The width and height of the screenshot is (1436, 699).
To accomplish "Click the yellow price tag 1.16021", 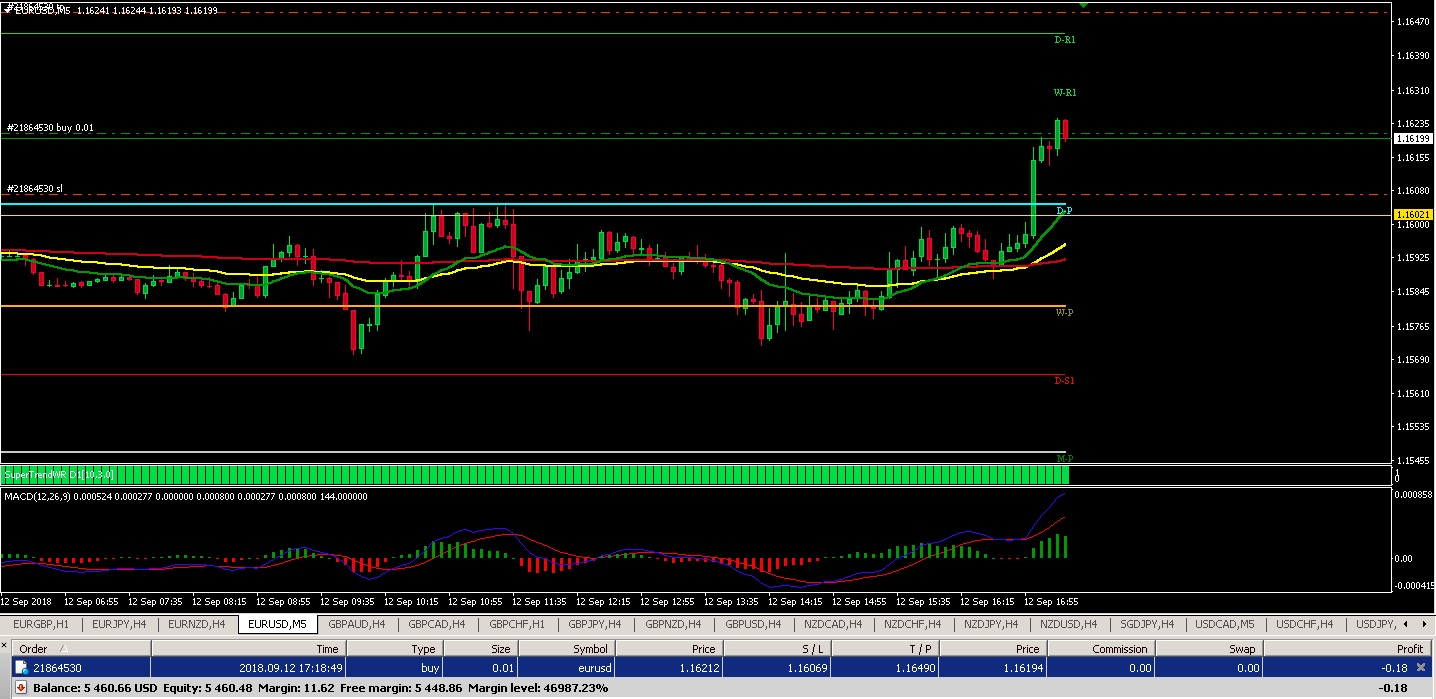I will click(x=1413, y=215).
